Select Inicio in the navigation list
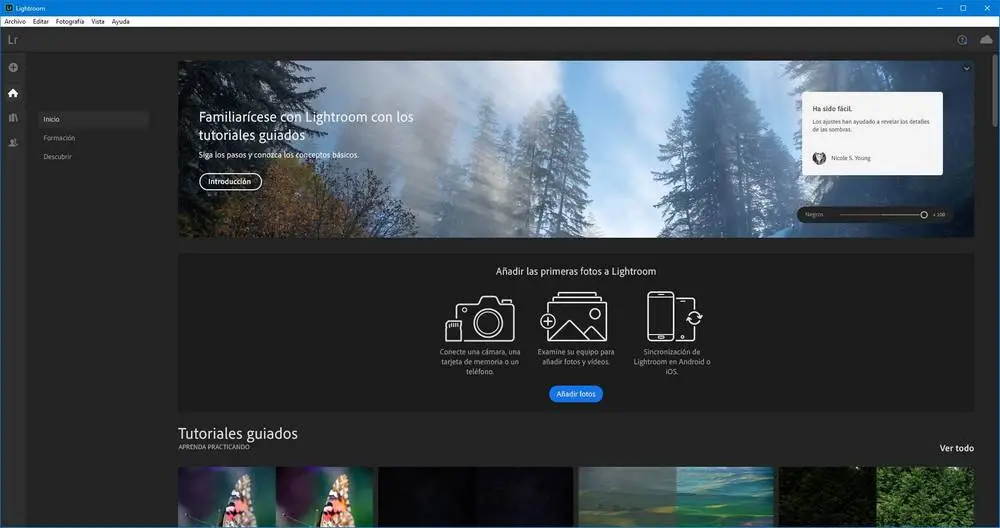Image resolution: width=1000 pixels, height=528 pixels. 94,119
